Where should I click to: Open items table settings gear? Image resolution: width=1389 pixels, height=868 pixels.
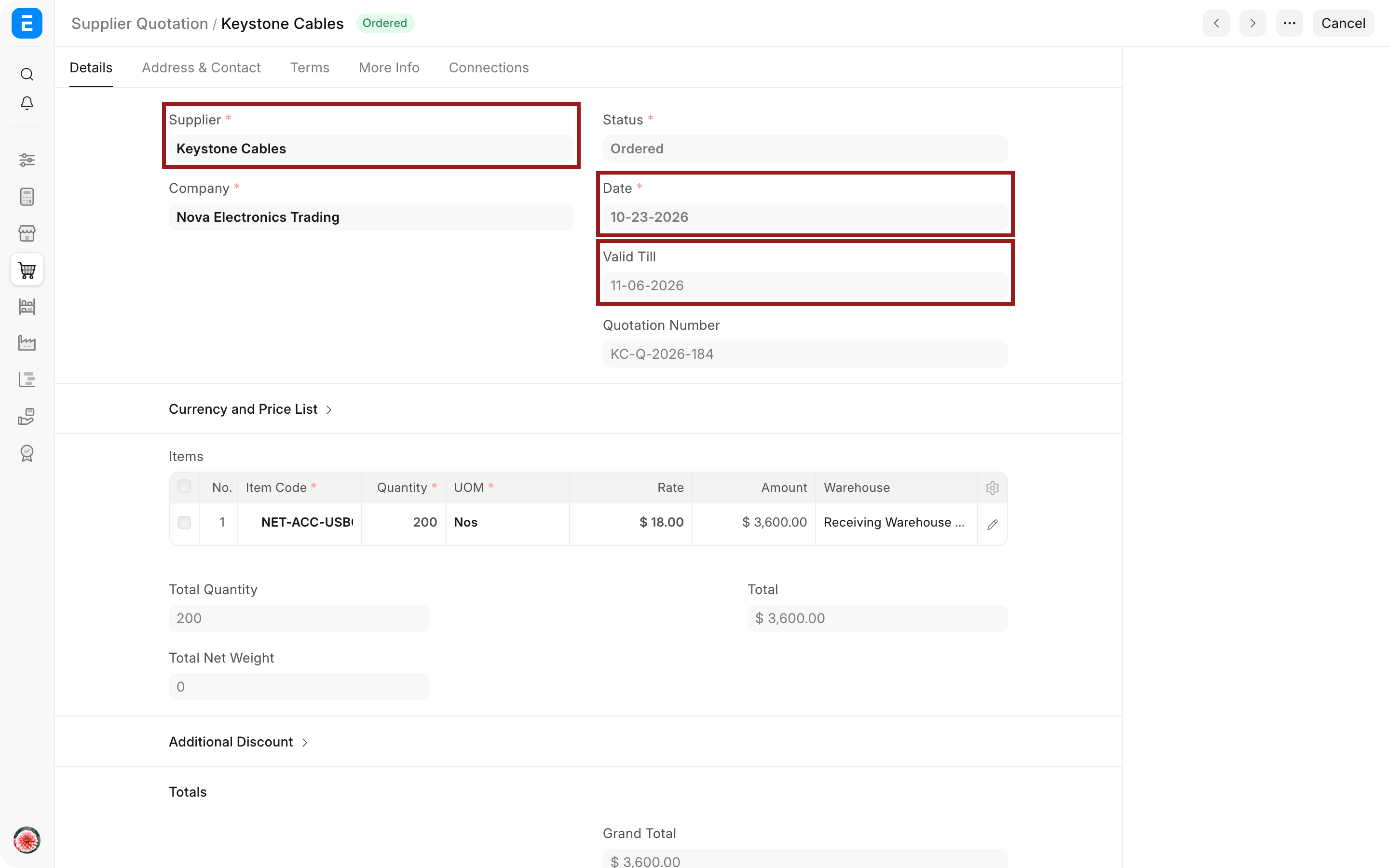[x=993, y=488]
